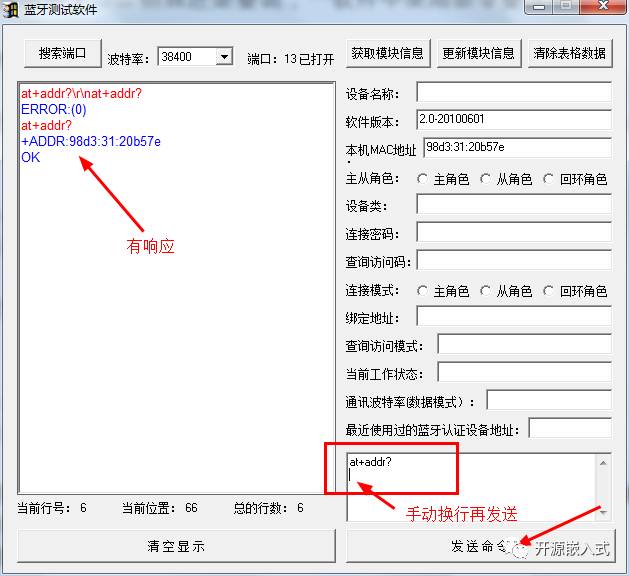Focus the 查询访问模式 input field

point(524,345)
